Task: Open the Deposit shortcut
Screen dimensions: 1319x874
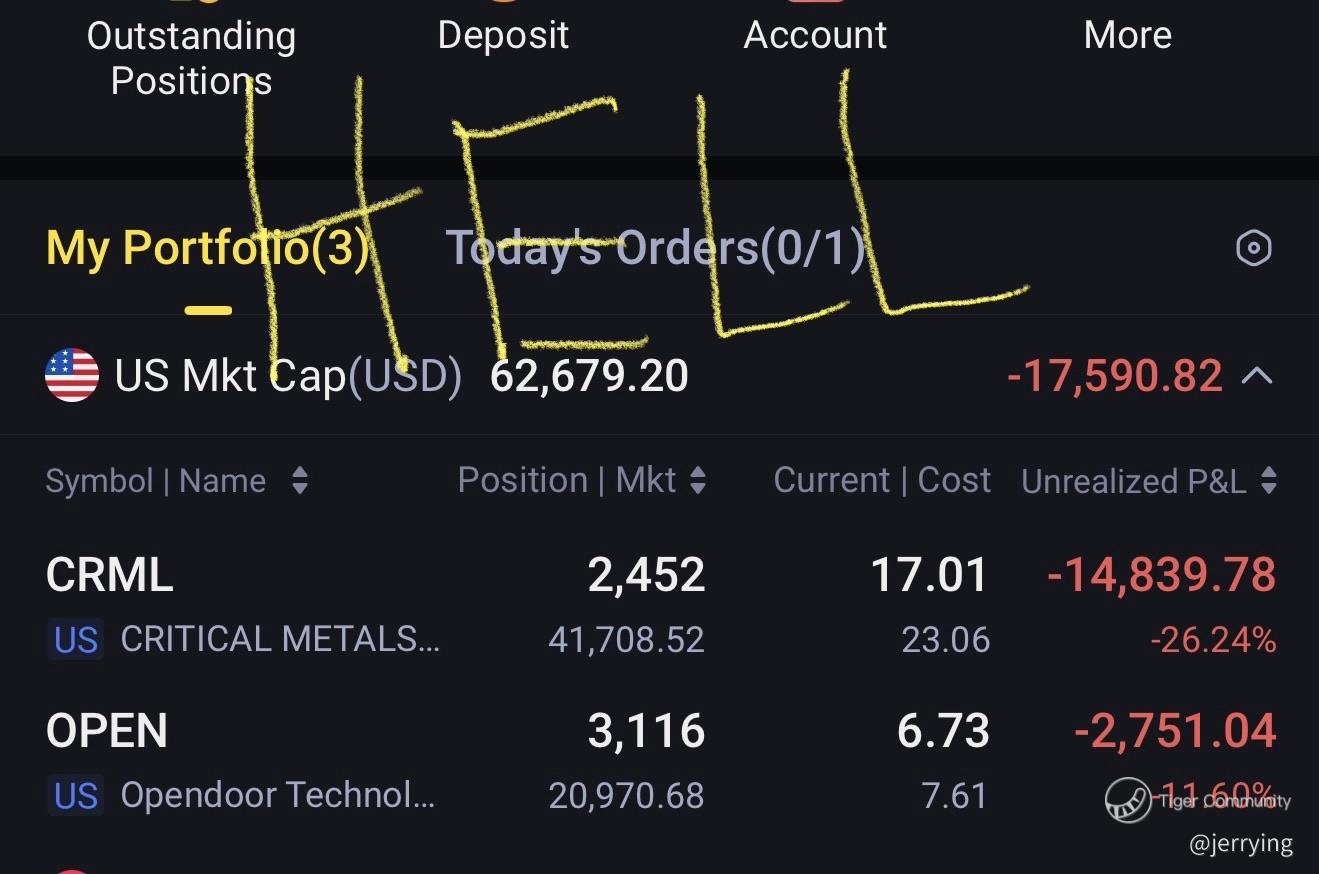Action: click(503, 36)
